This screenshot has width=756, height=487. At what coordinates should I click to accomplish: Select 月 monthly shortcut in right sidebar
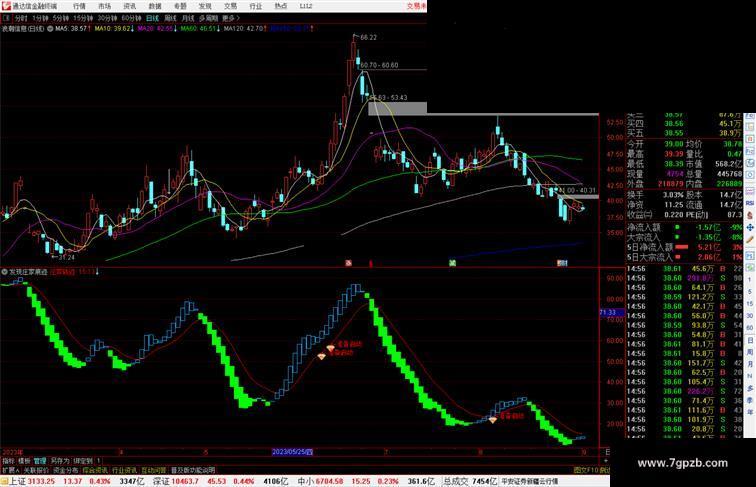[750, 365]
